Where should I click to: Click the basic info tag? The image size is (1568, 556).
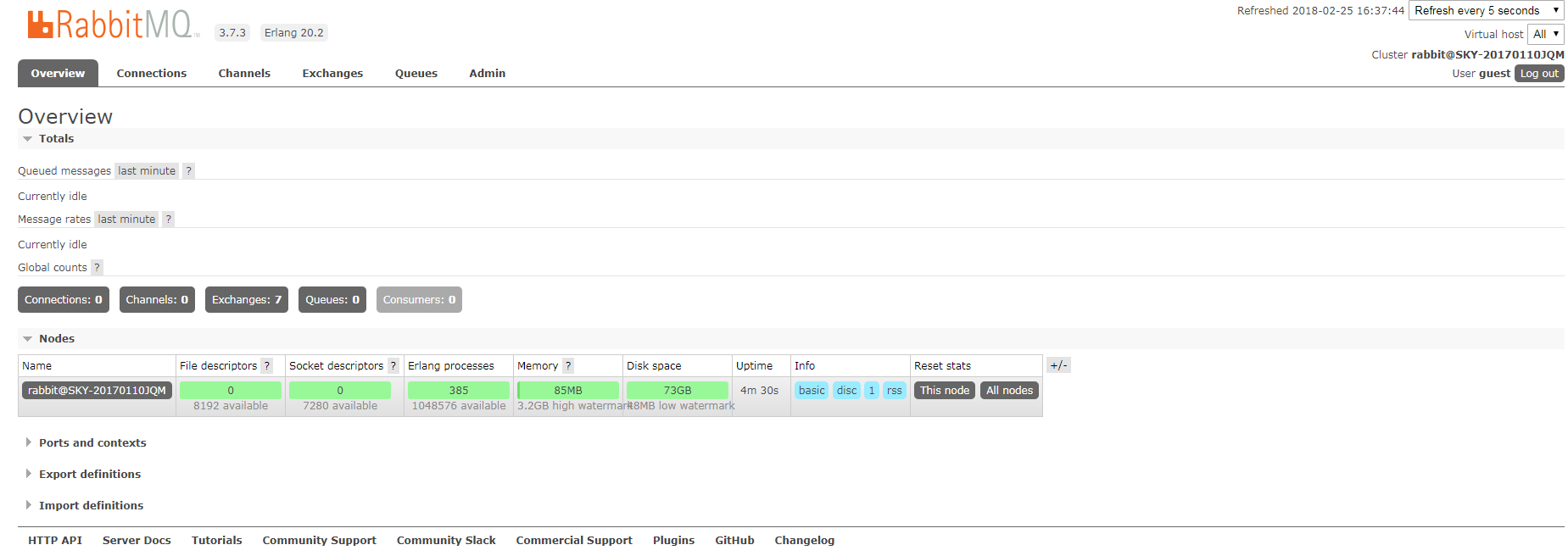pos(812,391)
